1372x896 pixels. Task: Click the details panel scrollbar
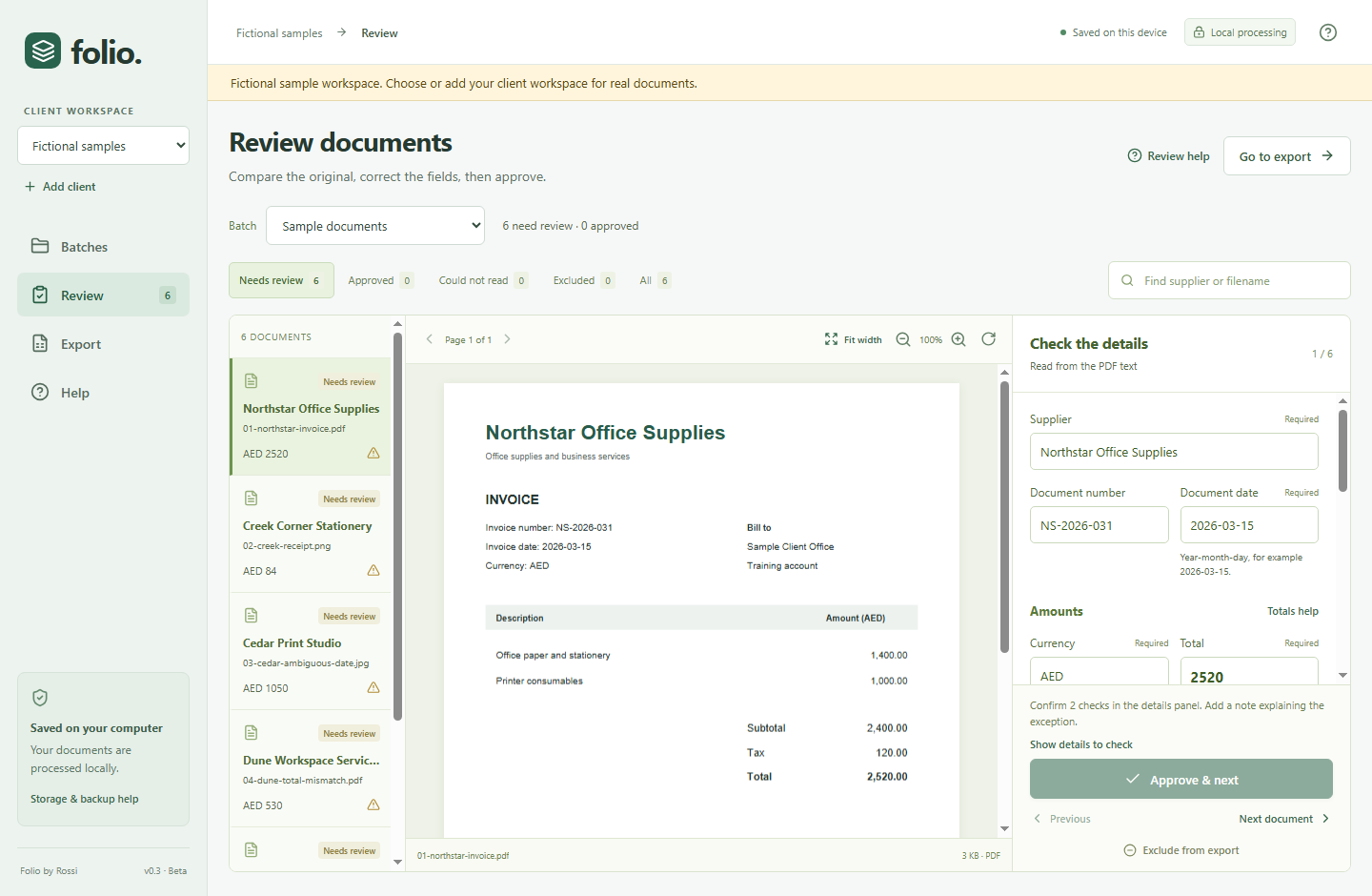click(x=1342, y=450)
